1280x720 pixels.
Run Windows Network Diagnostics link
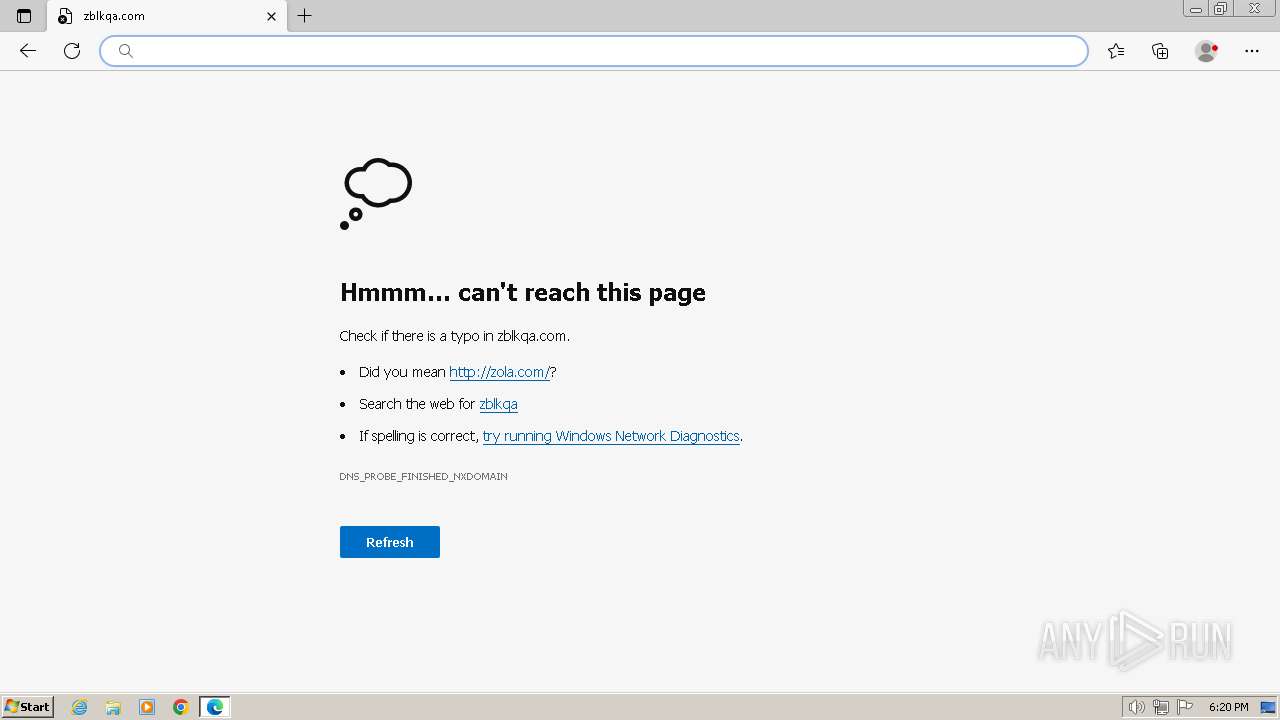coord(611,436)
